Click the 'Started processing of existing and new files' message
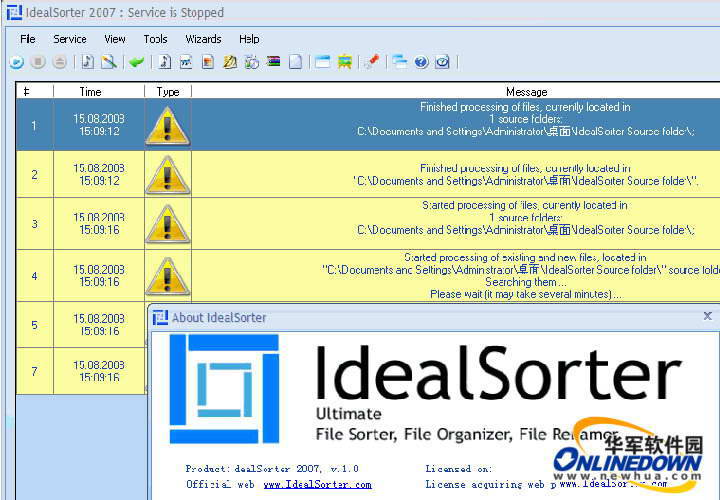720x500 pixels. (x=523, y=275)
